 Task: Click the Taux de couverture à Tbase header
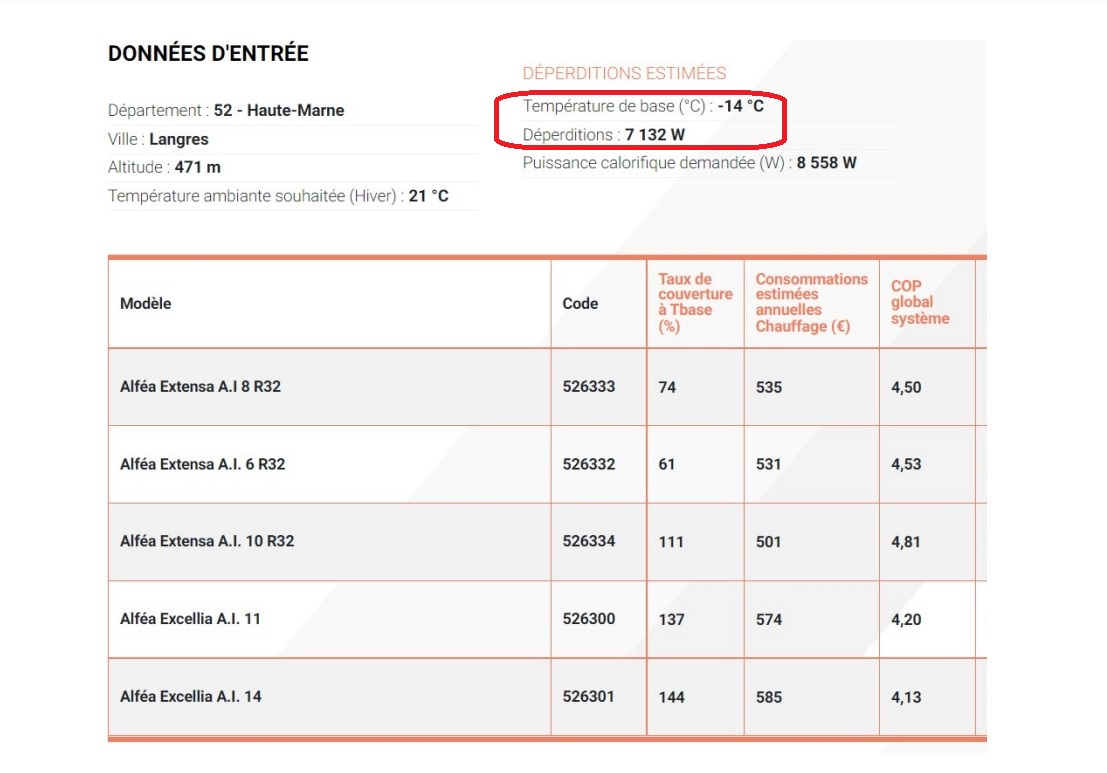[694, 303]
